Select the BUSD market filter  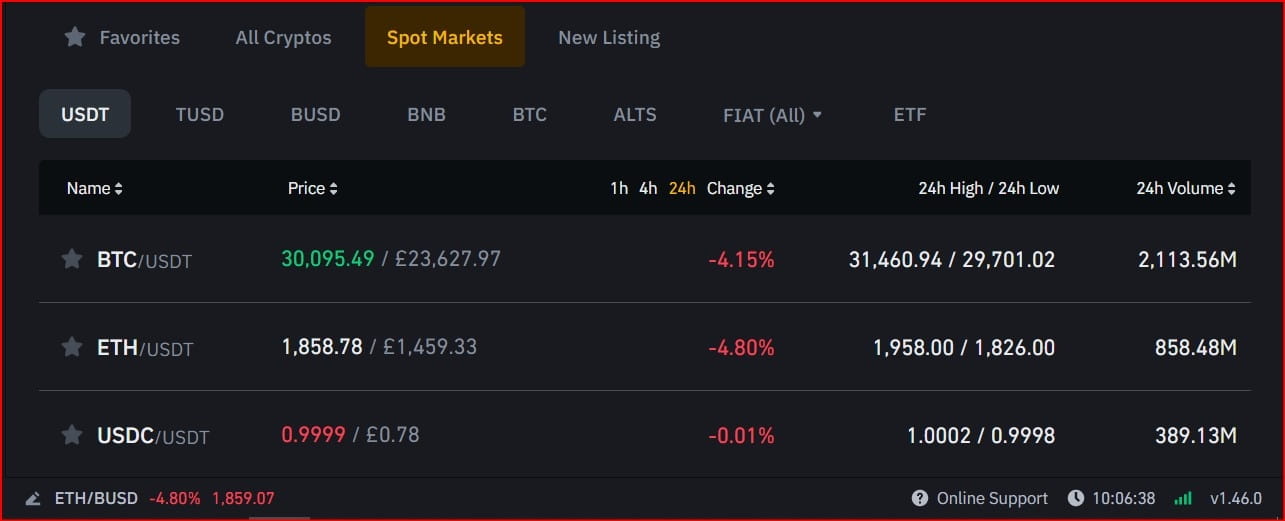315,114
